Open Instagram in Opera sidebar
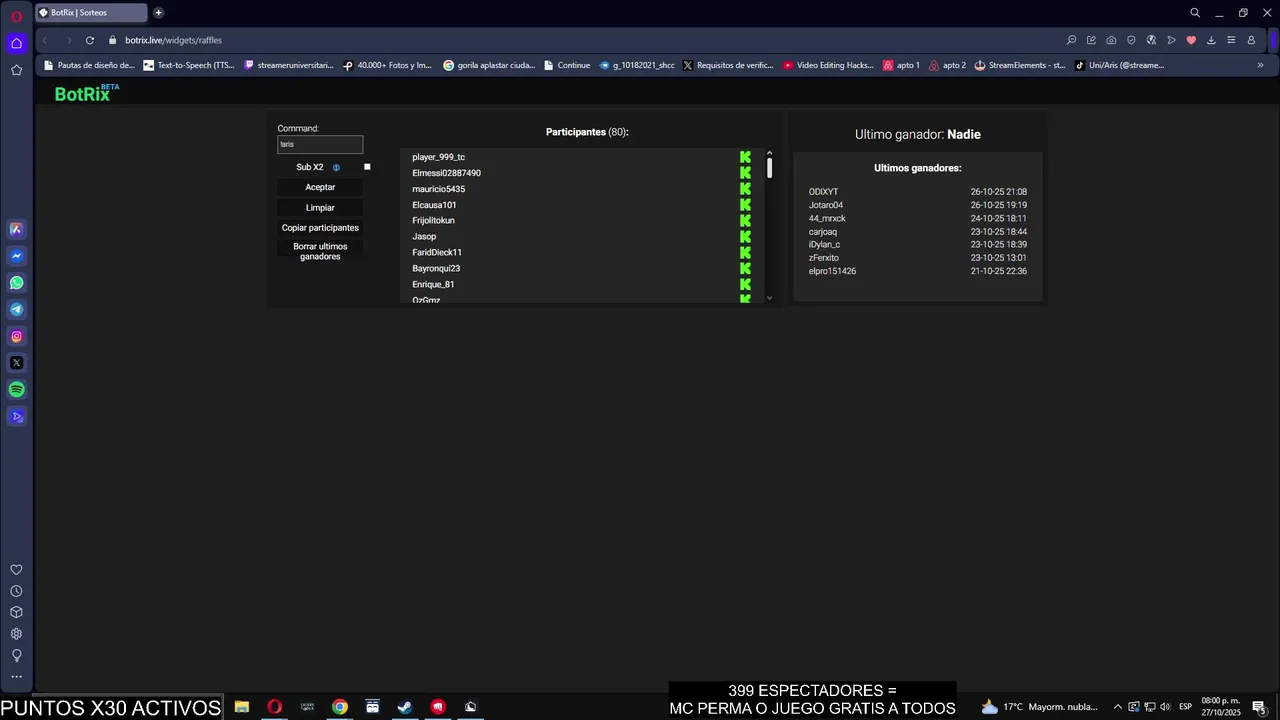Image resolution: width=1280 pixels, height=720 pixels. [x=16, y=337]
